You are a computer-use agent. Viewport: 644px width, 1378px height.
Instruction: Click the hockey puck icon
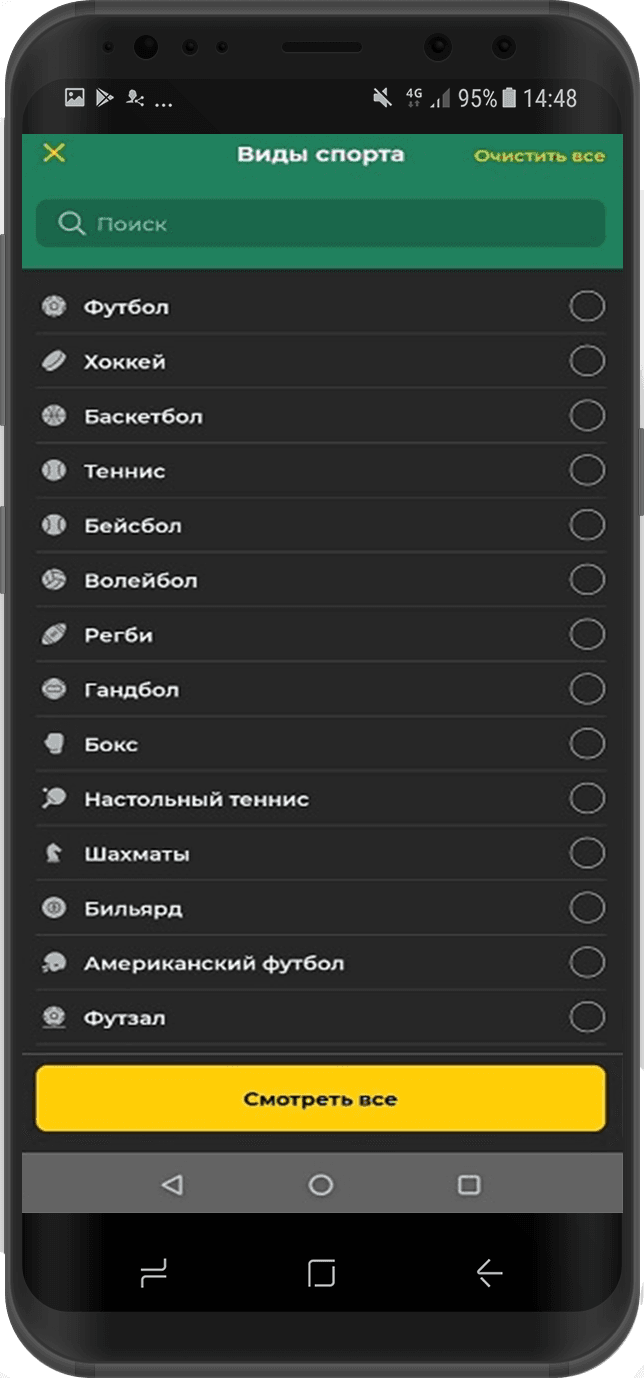coord(53,361)
